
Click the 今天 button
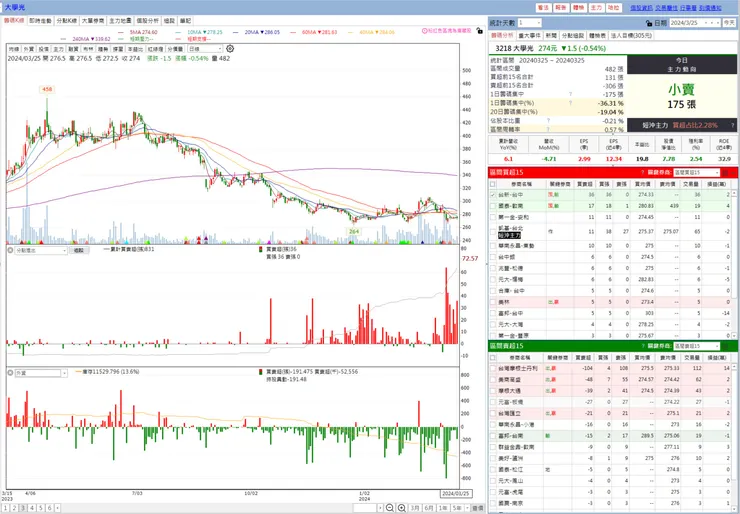[729, 23]
